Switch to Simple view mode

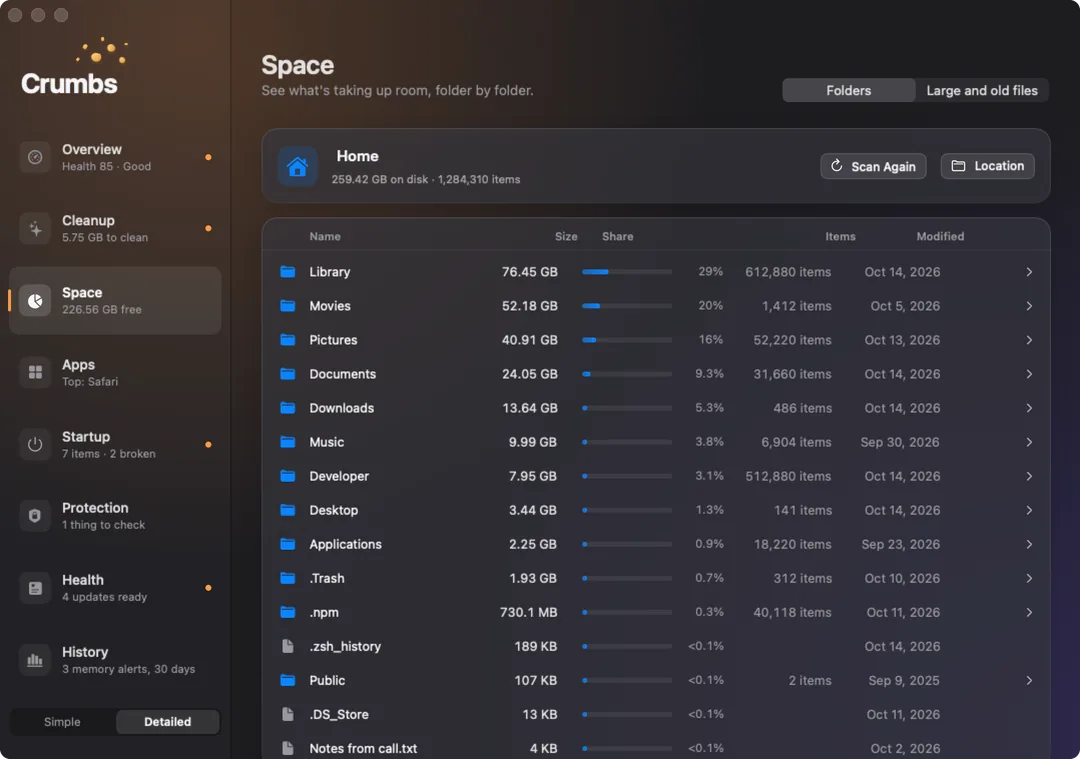click(63, 722)
